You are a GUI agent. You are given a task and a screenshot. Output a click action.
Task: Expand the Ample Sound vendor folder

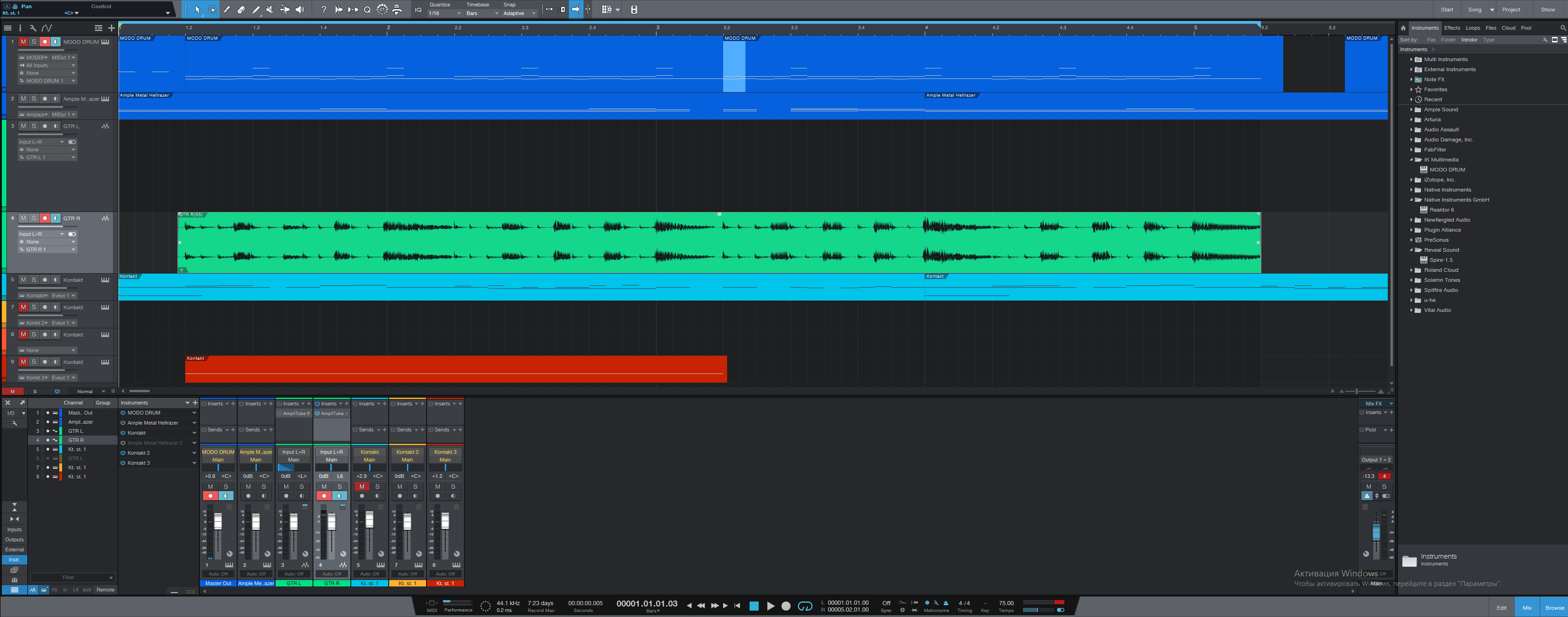1411,109
